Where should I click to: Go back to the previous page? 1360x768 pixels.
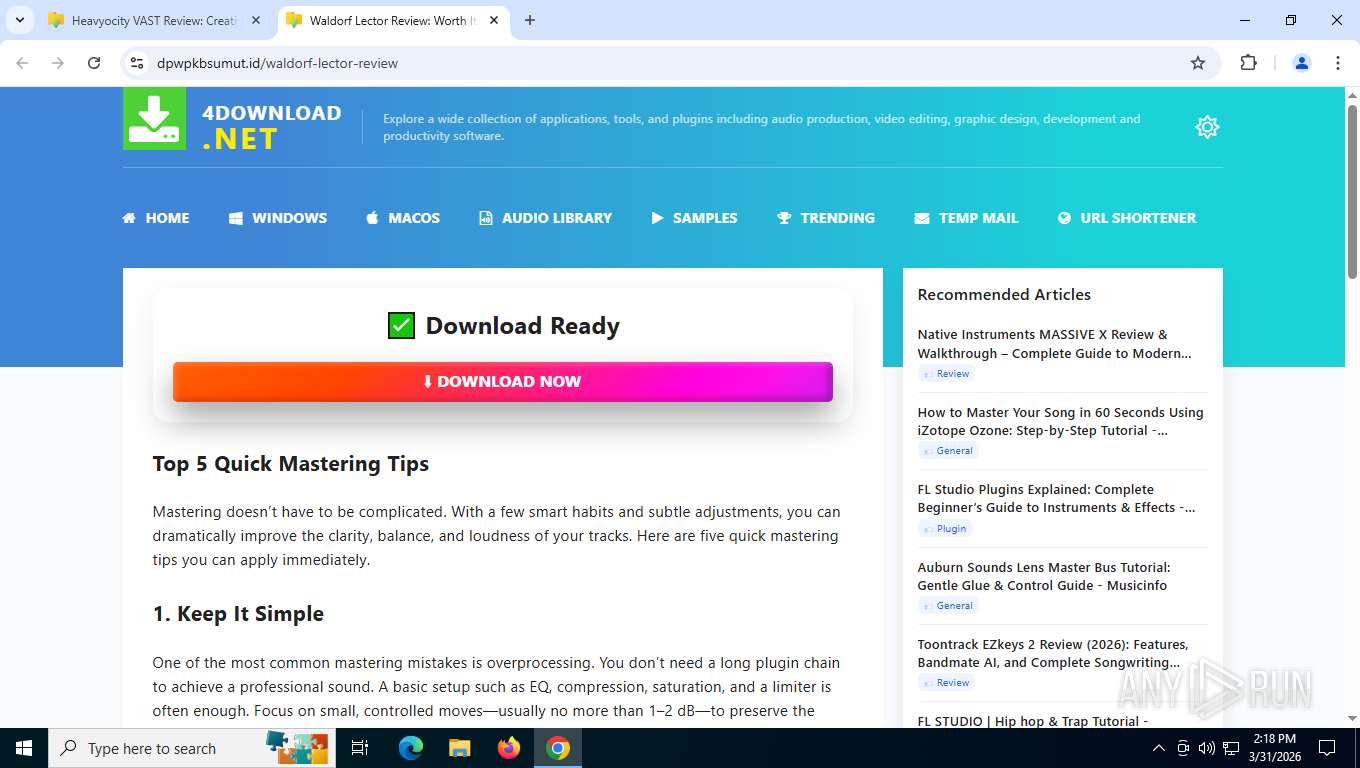pyautogui.click(x=22, y=63)
